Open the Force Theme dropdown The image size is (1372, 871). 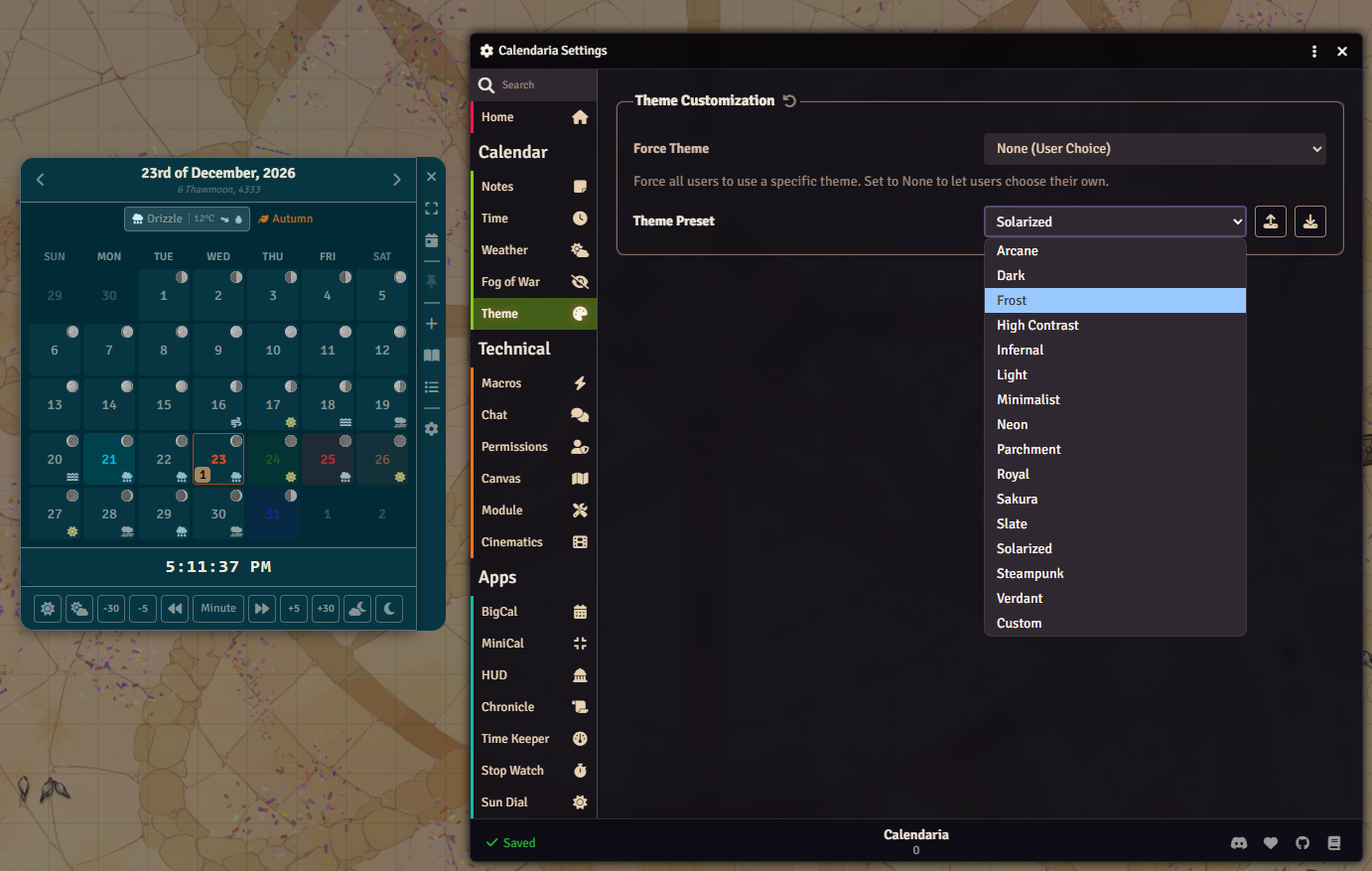(1155, 148)
